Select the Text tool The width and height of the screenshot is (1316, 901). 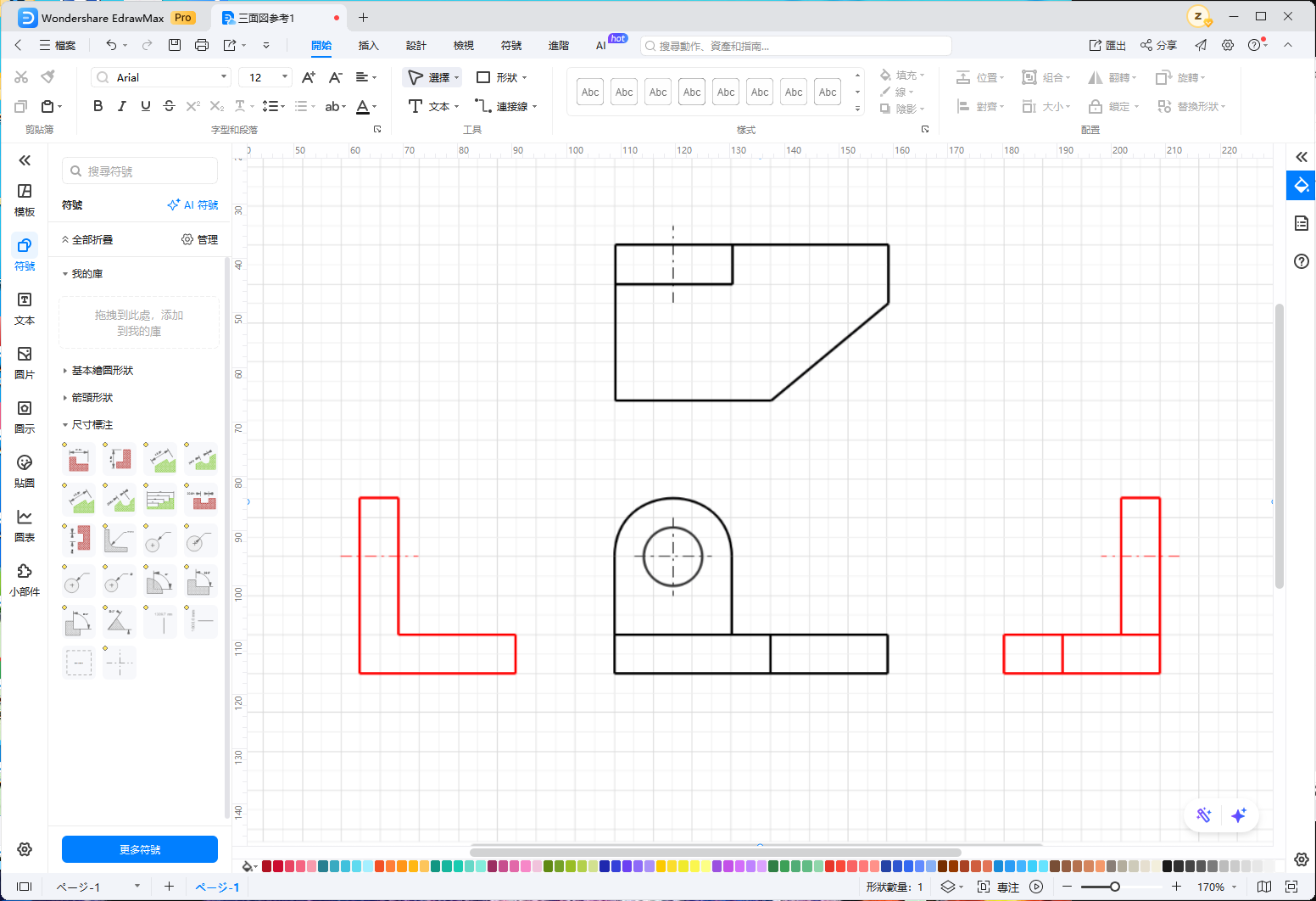click(x=432, y=106)
